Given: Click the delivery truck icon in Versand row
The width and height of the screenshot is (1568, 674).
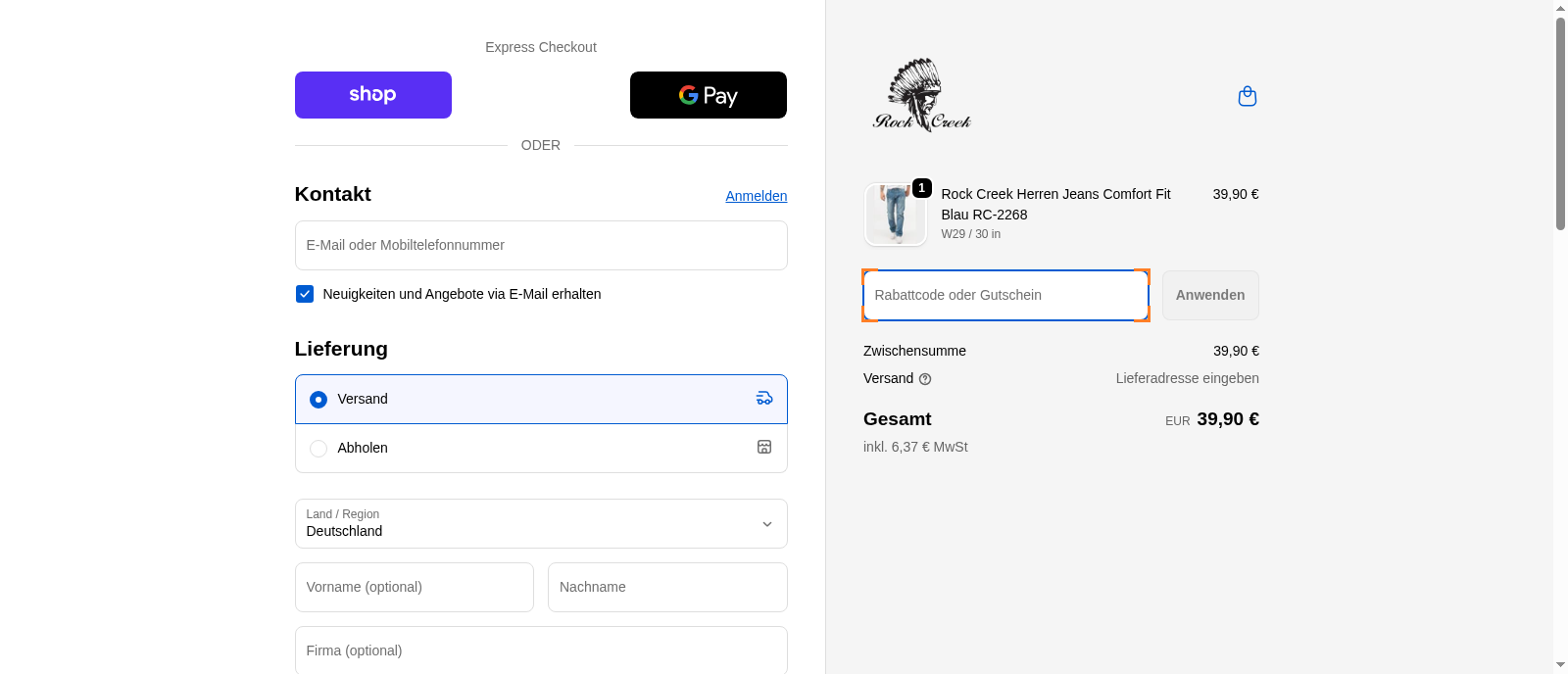Looking at the screenshot, I should pos(764,399).
